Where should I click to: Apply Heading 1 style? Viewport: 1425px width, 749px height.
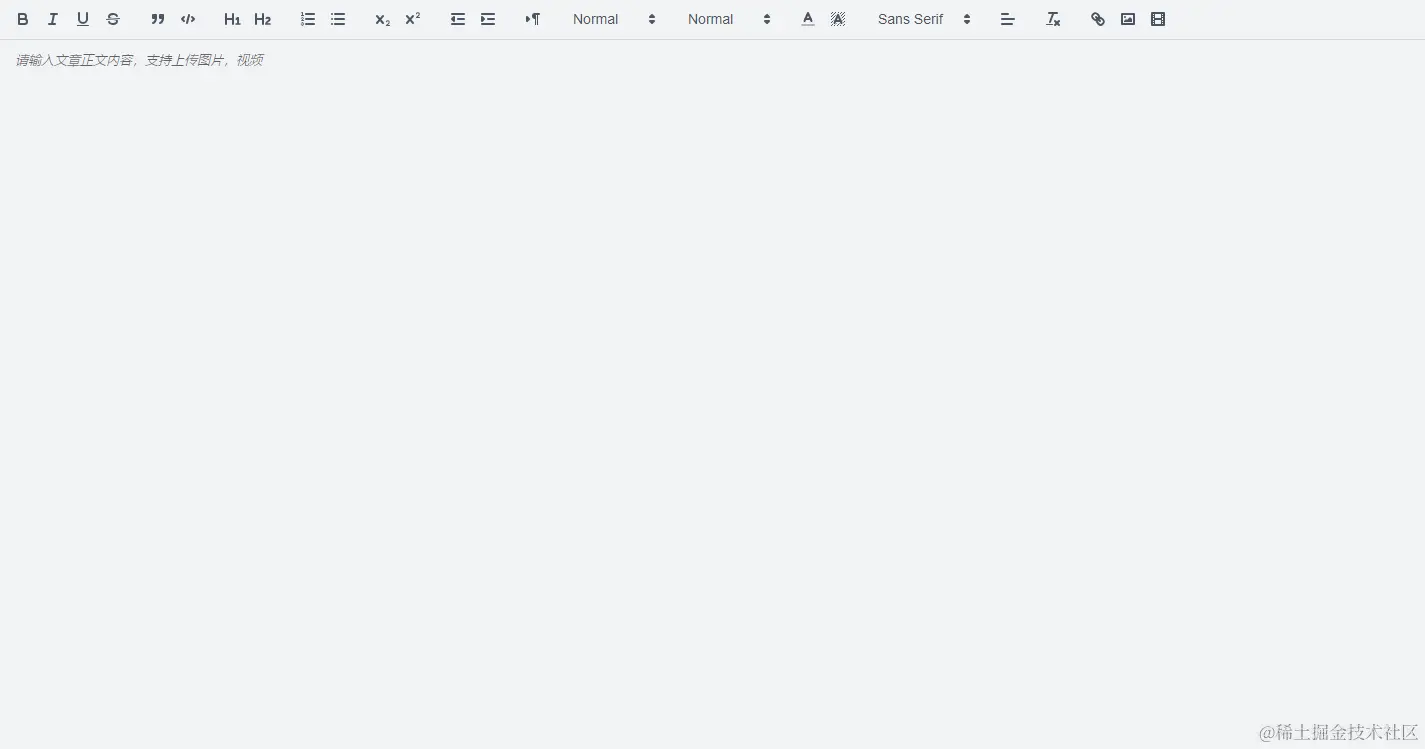(232, 19)
